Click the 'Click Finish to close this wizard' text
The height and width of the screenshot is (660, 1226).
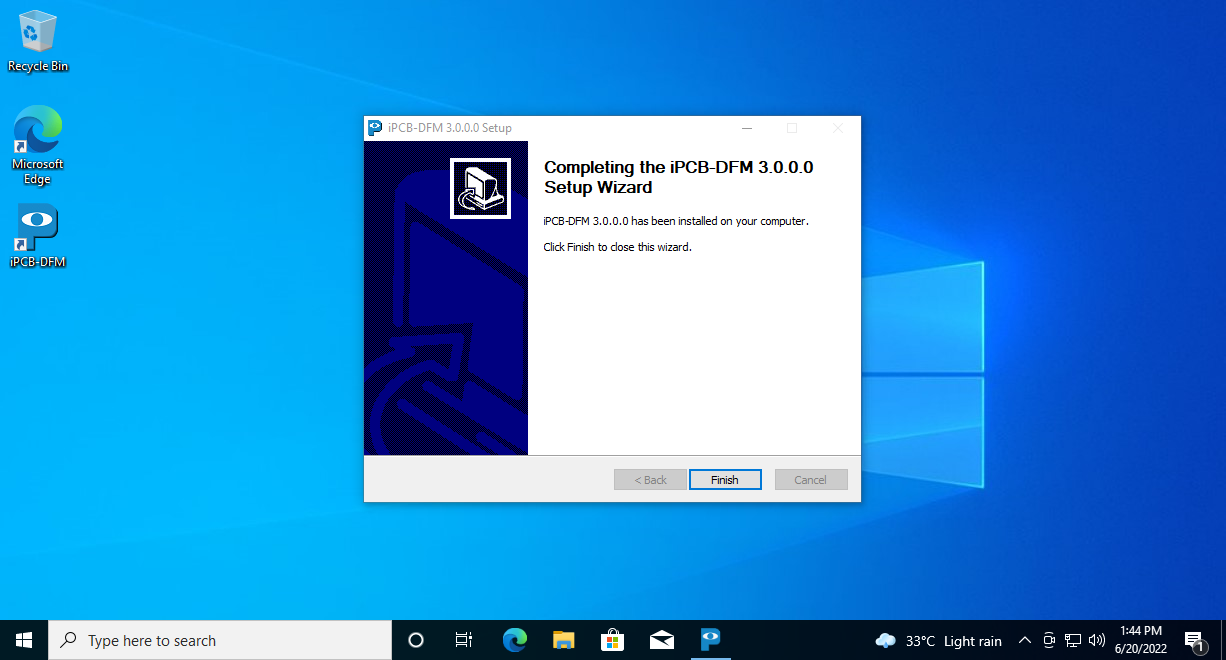[x=617, y=247]
